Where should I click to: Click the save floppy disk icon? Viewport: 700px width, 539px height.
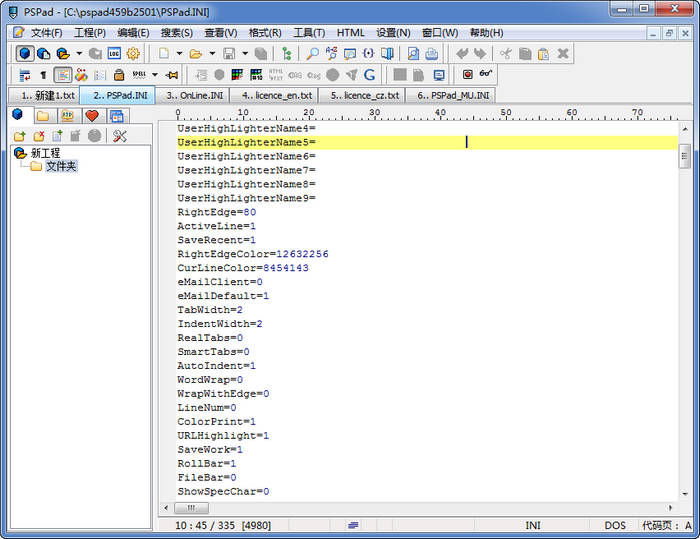coord(229,54)
